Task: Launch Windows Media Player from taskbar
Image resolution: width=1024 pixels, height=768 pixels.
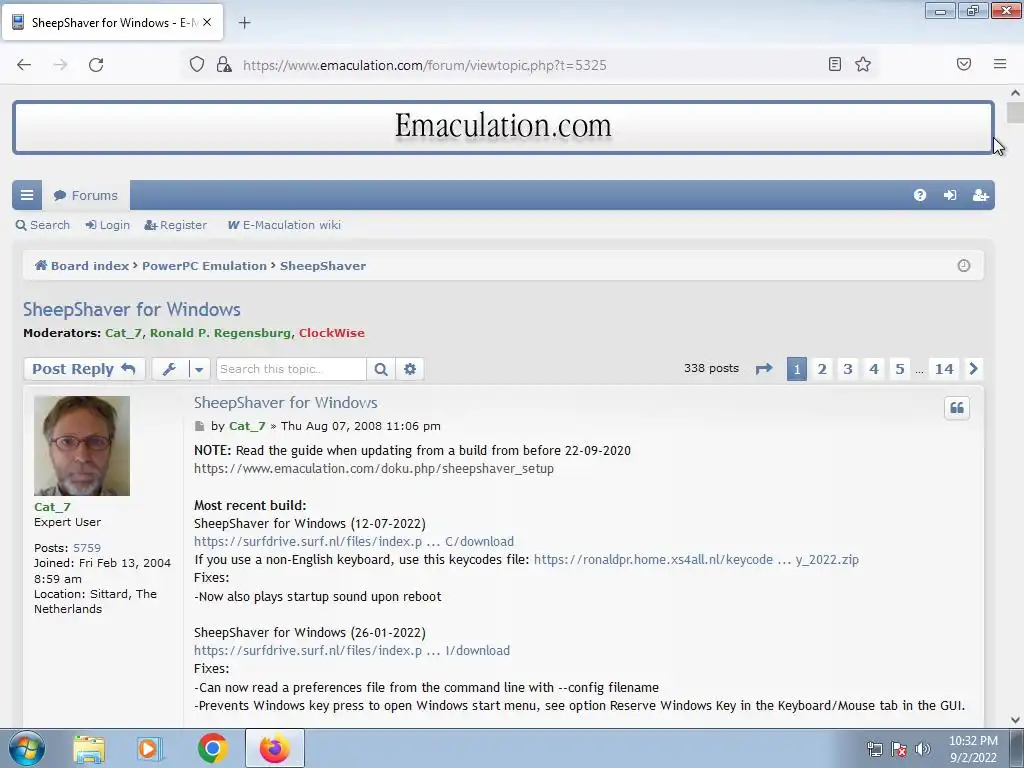Action: click(150, 749)
